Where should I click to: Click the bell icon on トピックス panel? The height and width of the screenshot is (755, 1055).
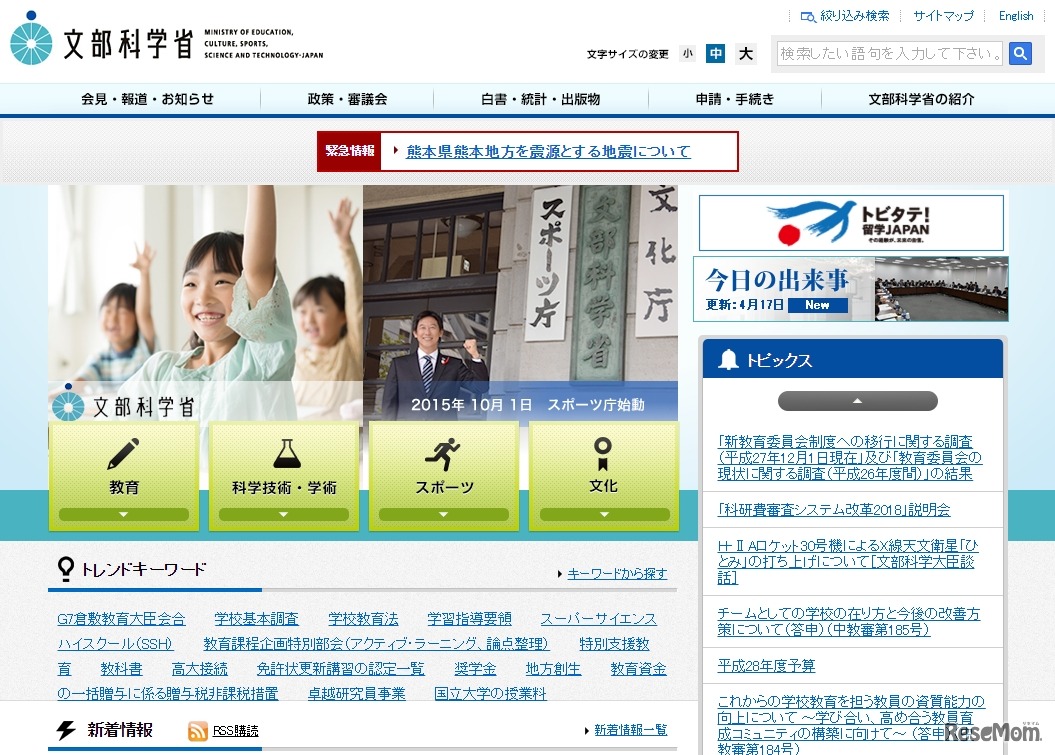729,359
